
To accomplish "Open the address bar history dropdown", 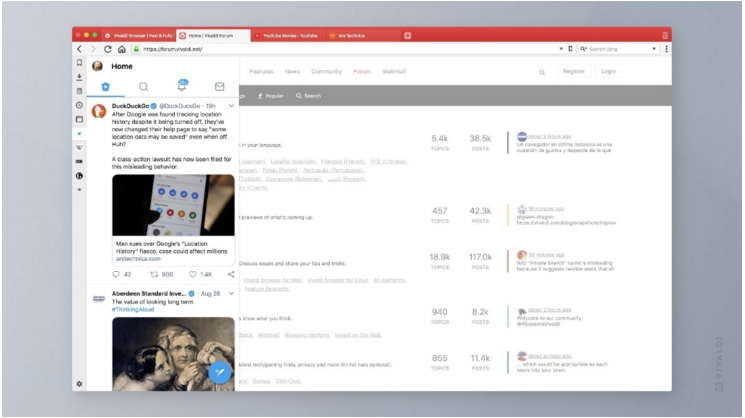I will 561,49.
